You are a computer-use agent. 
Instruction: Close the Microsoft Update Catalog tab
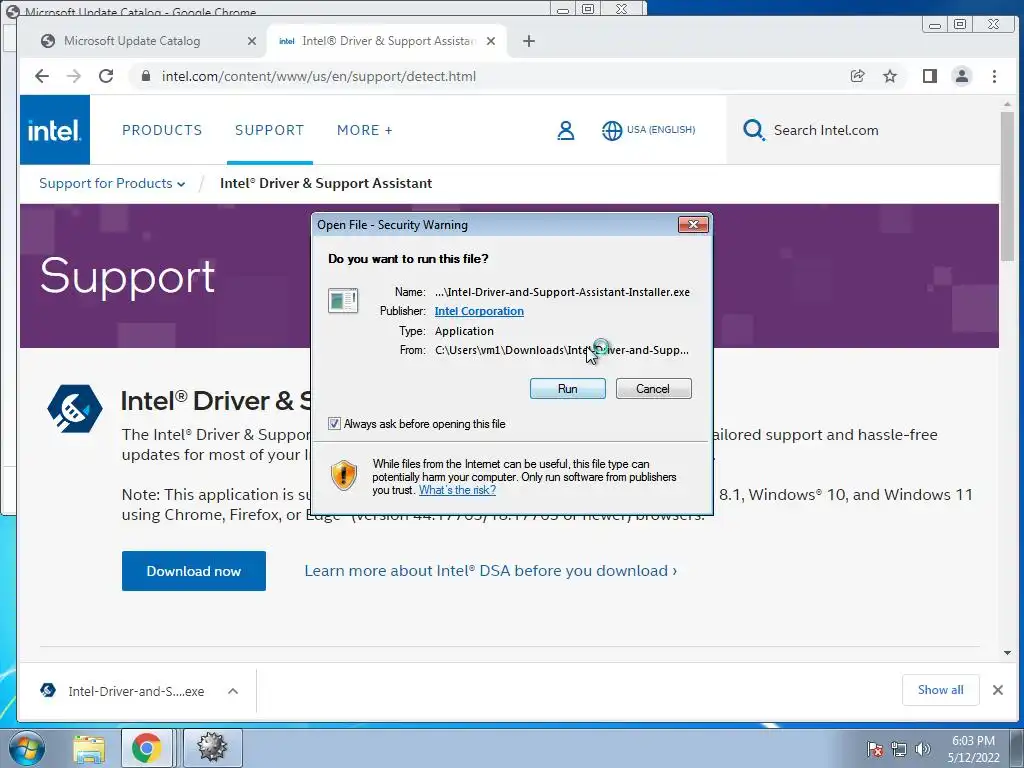(x=251, y=41)
